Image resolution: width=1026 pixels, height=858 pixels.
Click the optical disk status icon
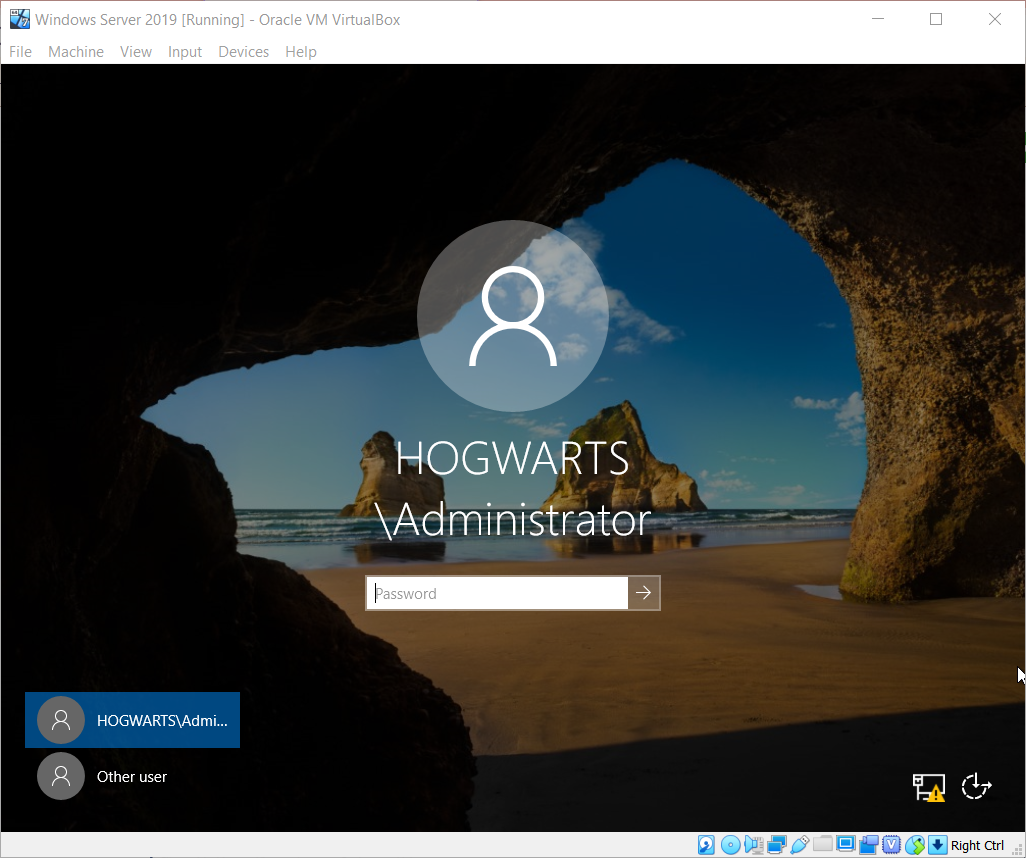pos(730,845)
